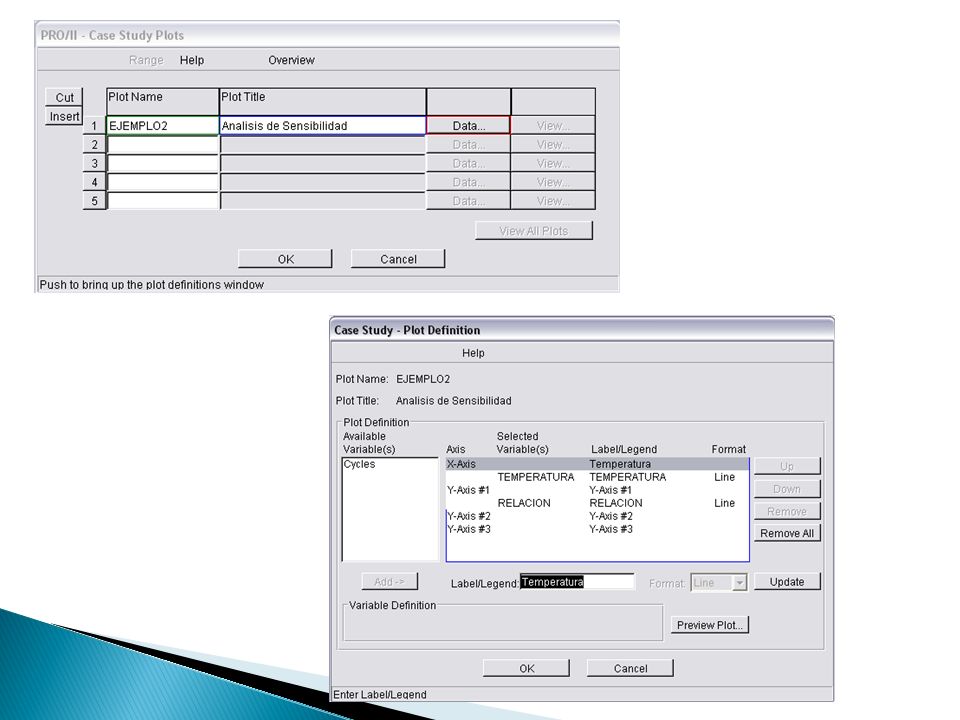The width and height of the screenshot is (960, 720).
Task: Click View button in row 2
Action: (x=553, y=144)
